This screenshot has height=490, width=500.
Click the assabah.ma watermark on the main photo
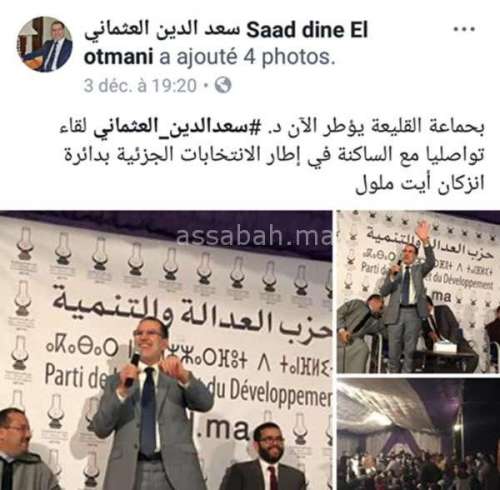[x=254, y=236]
